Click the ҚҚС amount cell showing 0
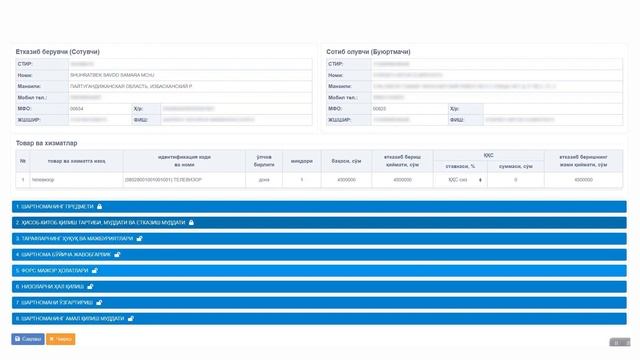The width and height of the screenshot is (640, 360). point(516,180)
